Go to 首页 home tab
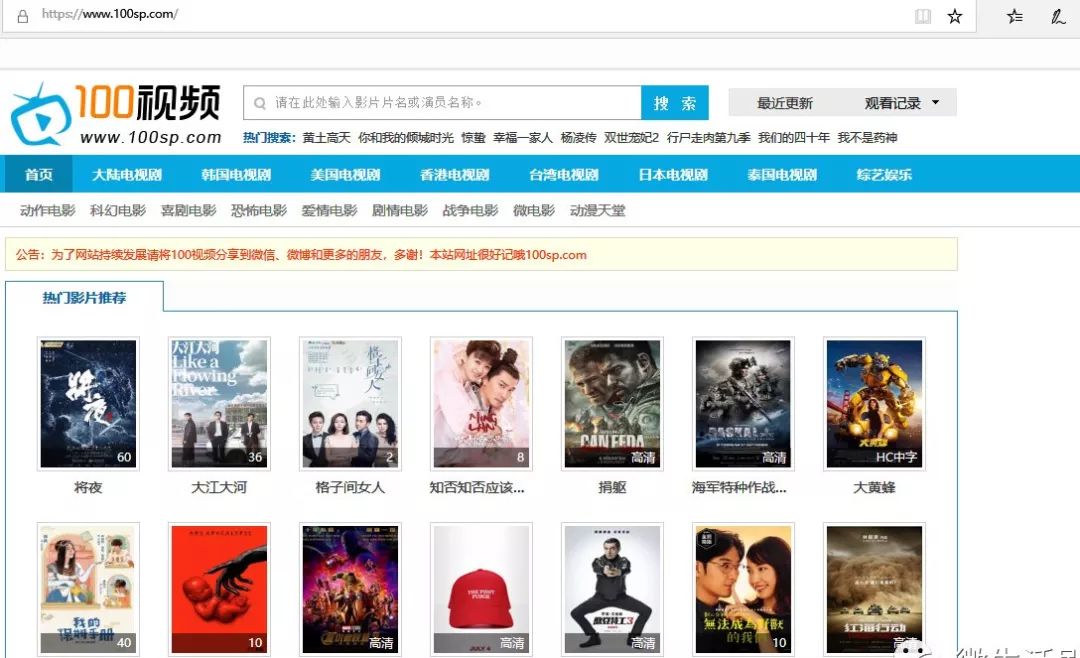The image size is (1080, 658). pos(39,174)
